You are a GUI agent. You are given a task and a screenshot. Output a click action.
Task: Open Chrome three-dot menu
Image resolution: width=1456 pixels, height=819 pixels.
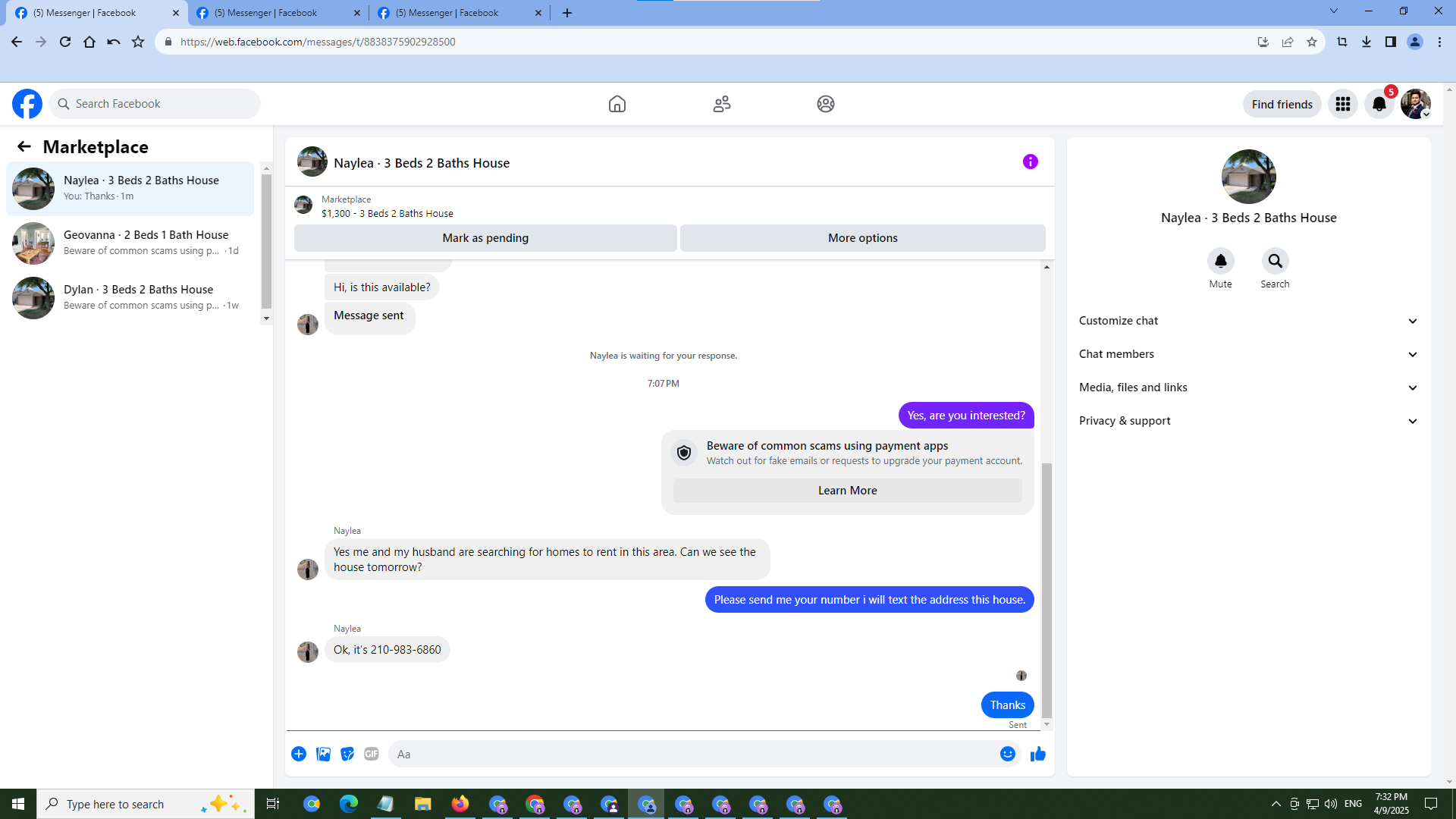[x=1439, y=42]
